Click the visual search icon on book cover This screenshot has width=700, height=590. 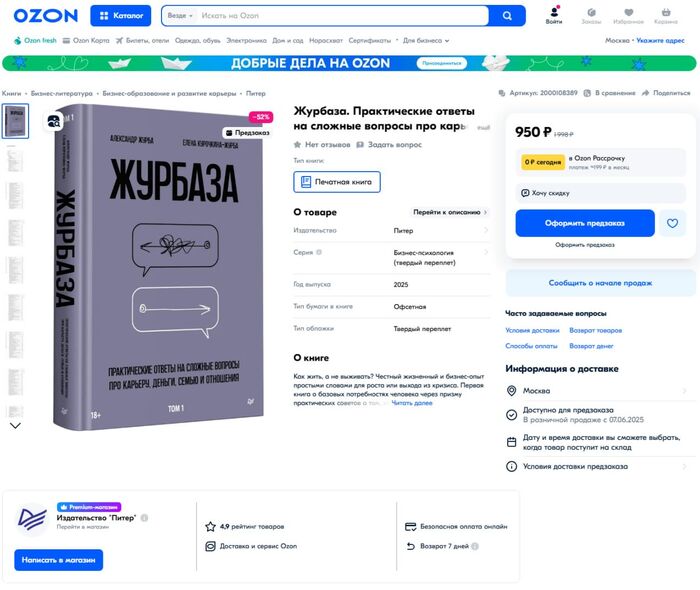[x=54, y=121]
